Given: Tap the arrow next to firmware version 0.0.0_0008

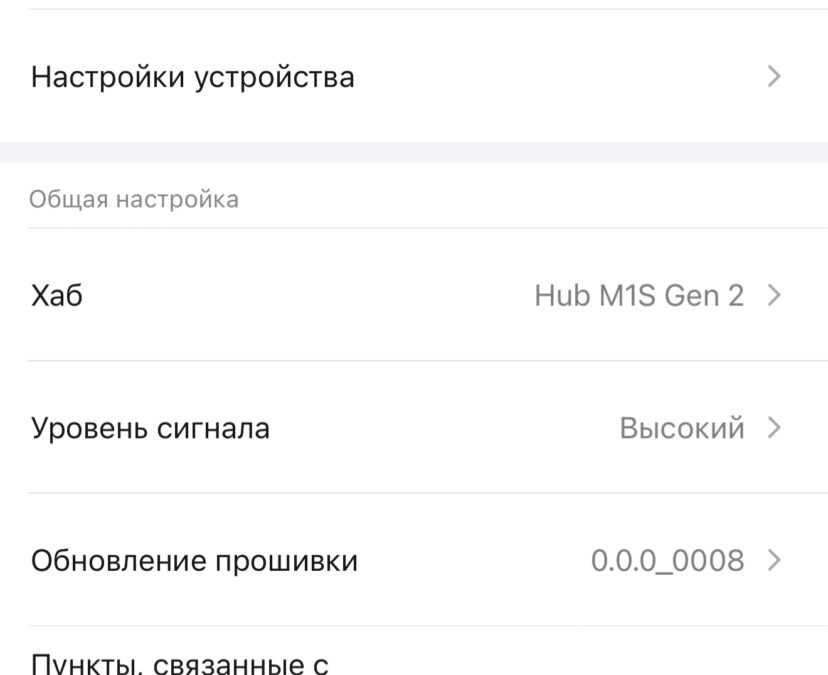Looking at the screenshot, I should click(x=773, y=560).
